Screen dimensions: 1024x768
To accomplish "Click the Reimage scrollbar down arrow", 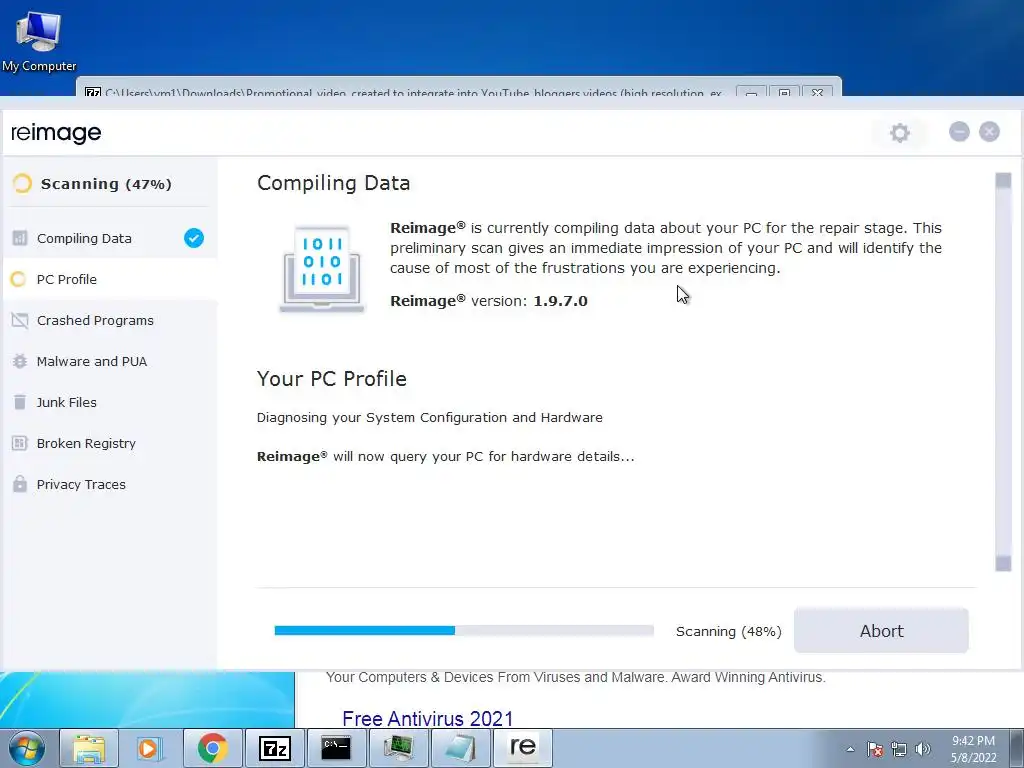I will coord(1003,564).
